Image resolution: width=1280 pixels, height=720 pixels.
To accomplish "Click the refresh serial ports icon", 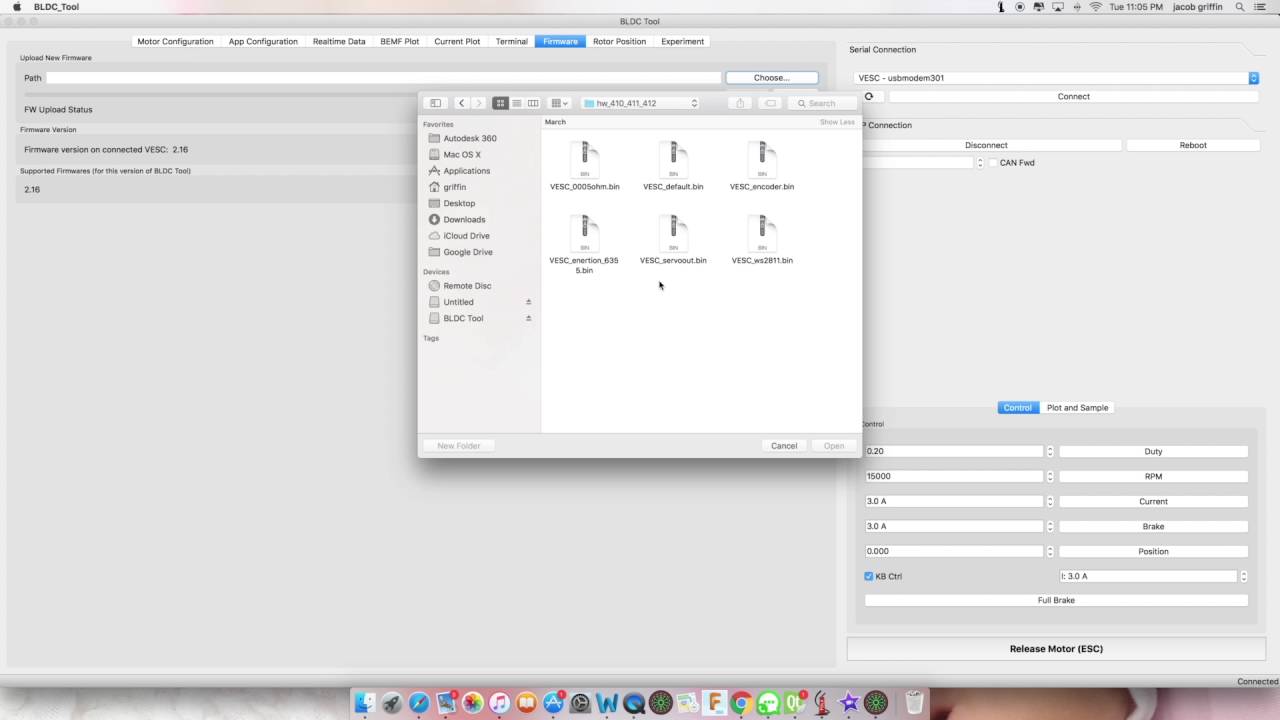I will coord(869,97).
